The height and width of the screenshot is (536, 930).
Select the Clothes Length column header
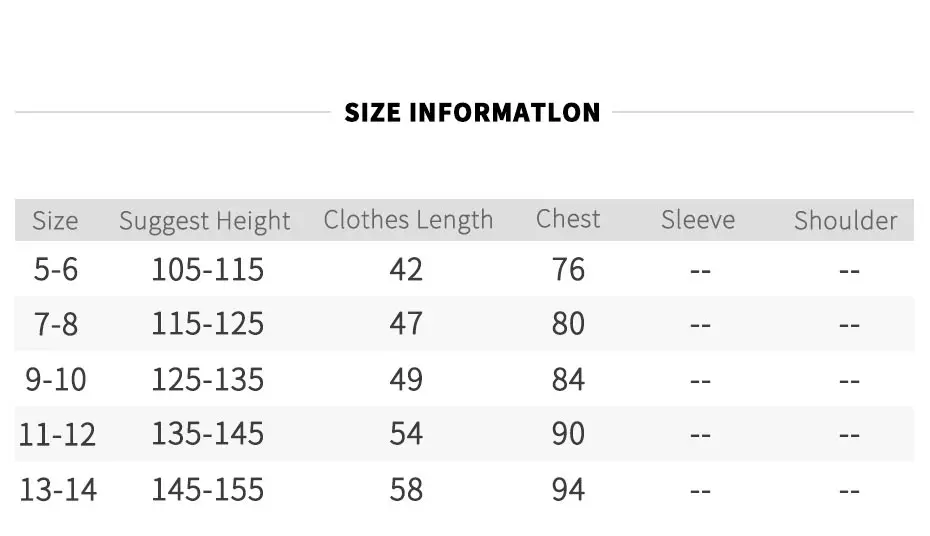coord(408,220)
